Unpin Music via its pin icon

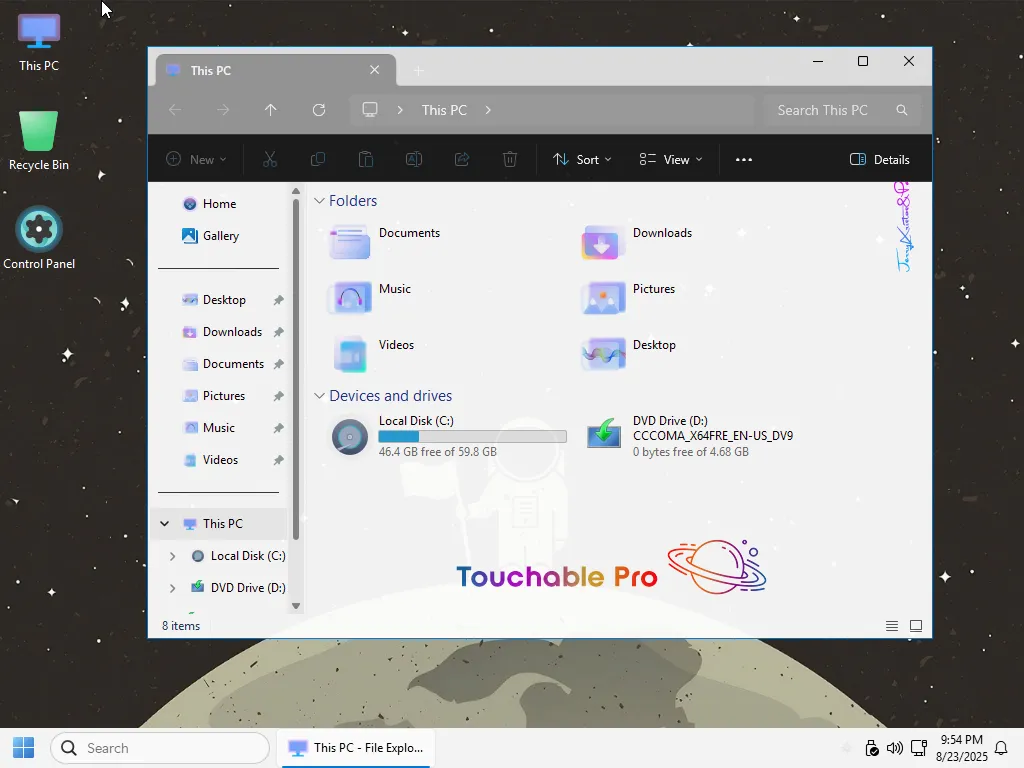(x=278, y=428)
